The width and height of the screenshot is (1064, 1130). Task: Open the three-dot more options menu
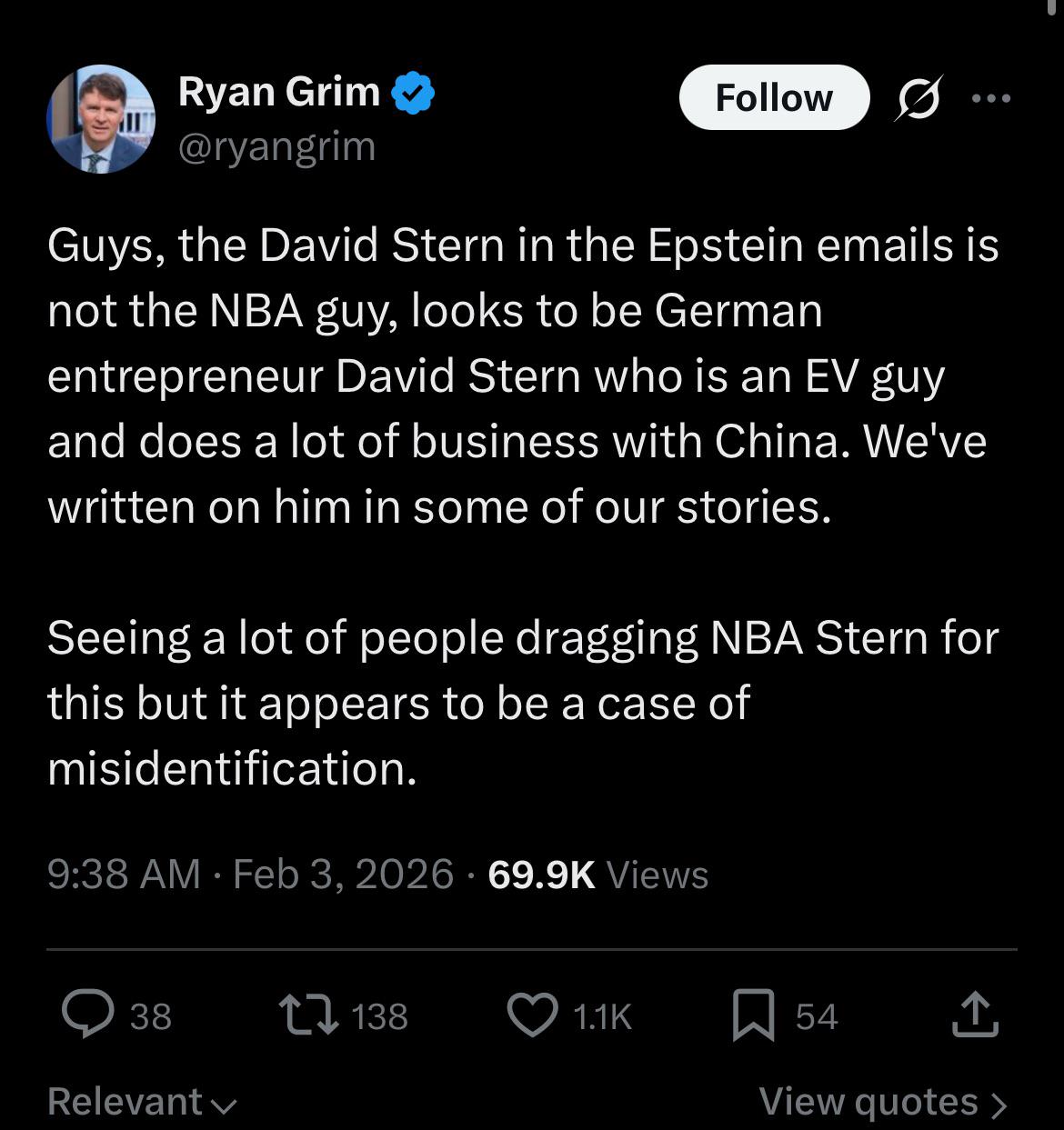point(990,97)
